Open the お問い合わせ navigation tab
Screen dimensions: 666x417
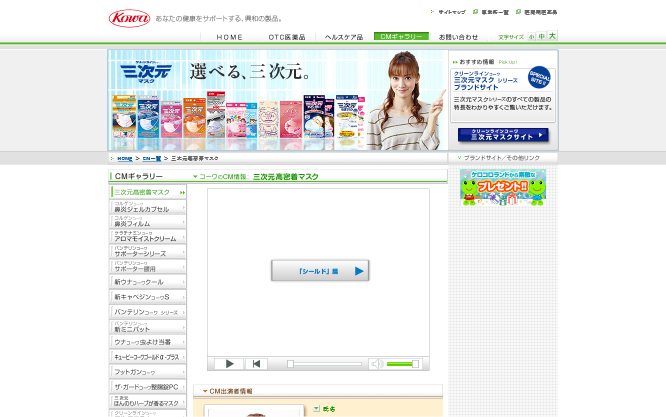coord(458,37)
